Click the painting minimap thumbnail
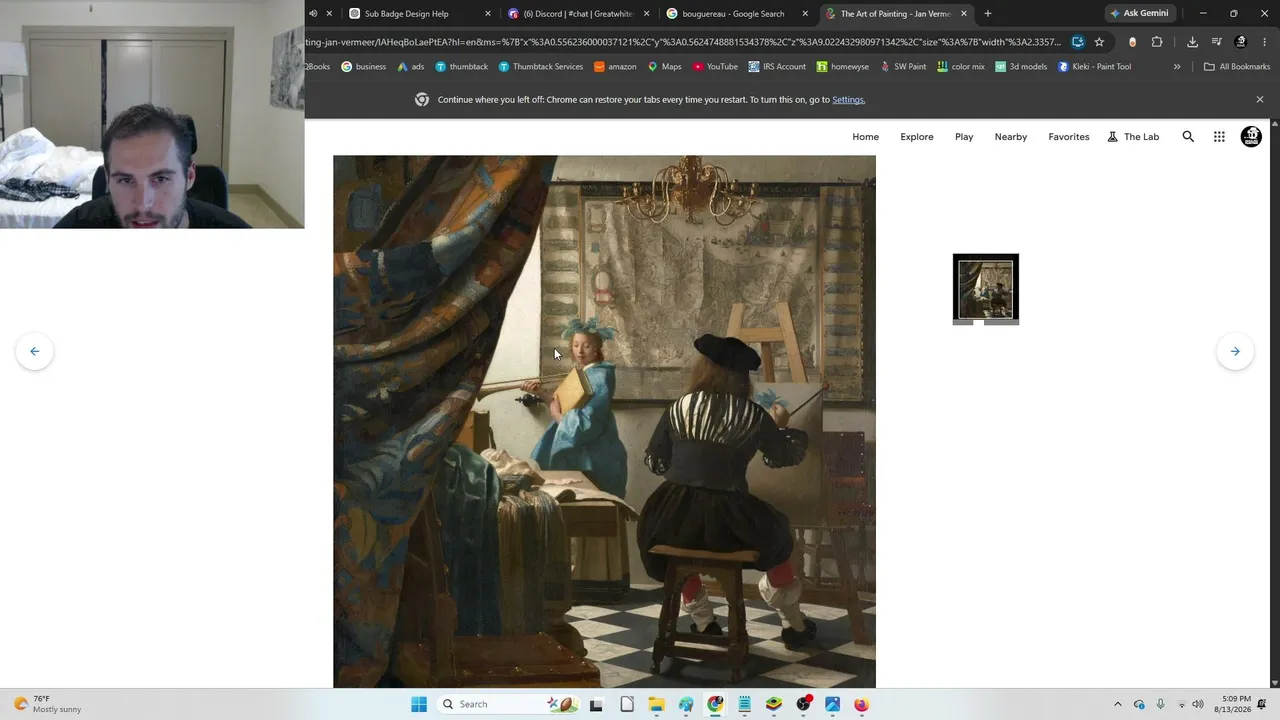The height and width of the screenshot is (720, 1280). 986,289
